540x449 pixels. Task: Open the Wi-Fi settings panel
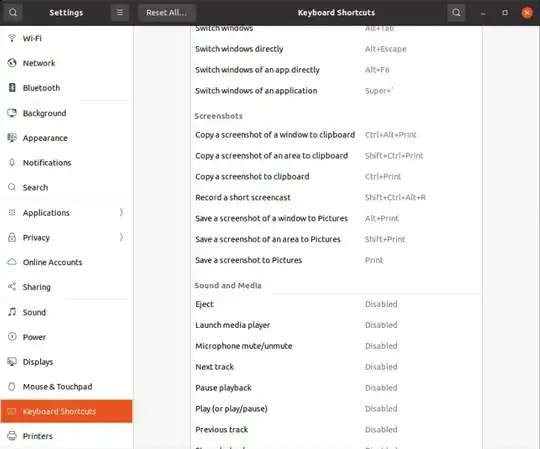66,38
